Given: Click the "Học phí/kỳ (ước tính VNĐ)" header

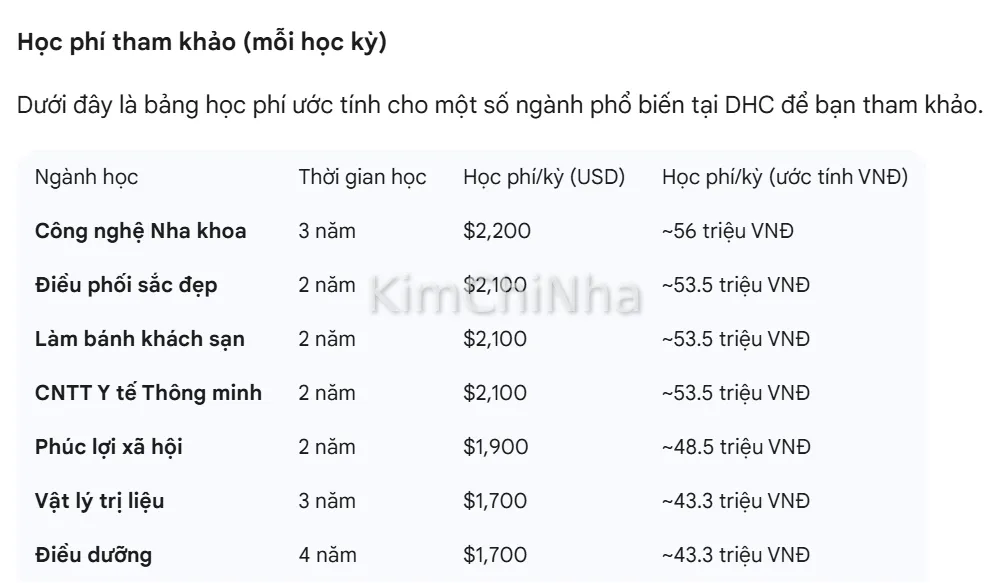Looking at the screenshot, I should coord(785,178).
